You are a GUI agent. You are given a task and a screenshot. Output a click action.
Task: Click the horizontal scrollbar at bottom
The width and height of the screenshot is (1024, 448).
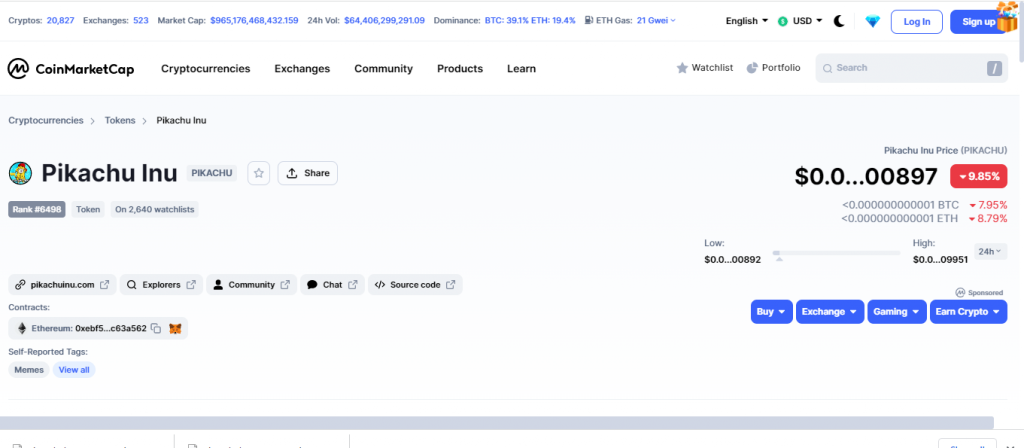(x=497, y=423)
